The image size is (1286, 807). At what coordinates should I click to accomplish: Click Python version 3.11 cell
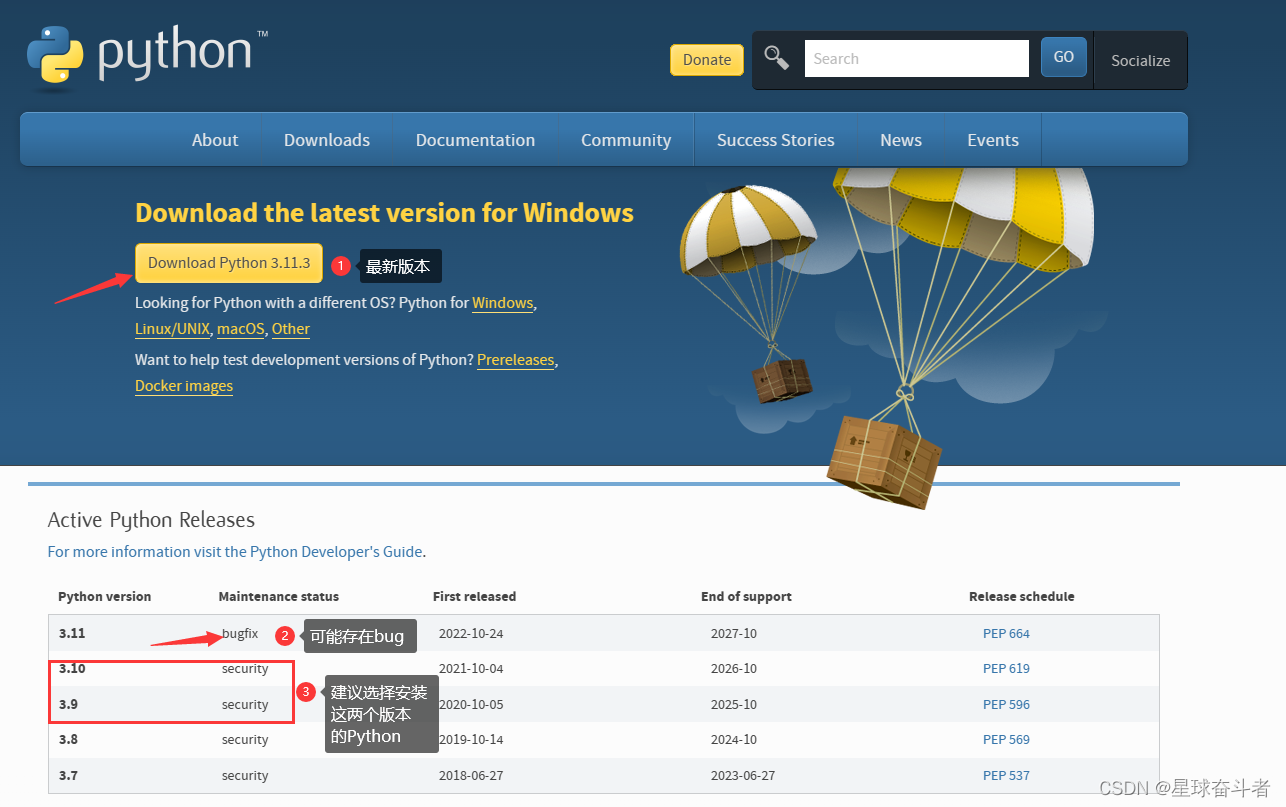(x=72, y=633)
